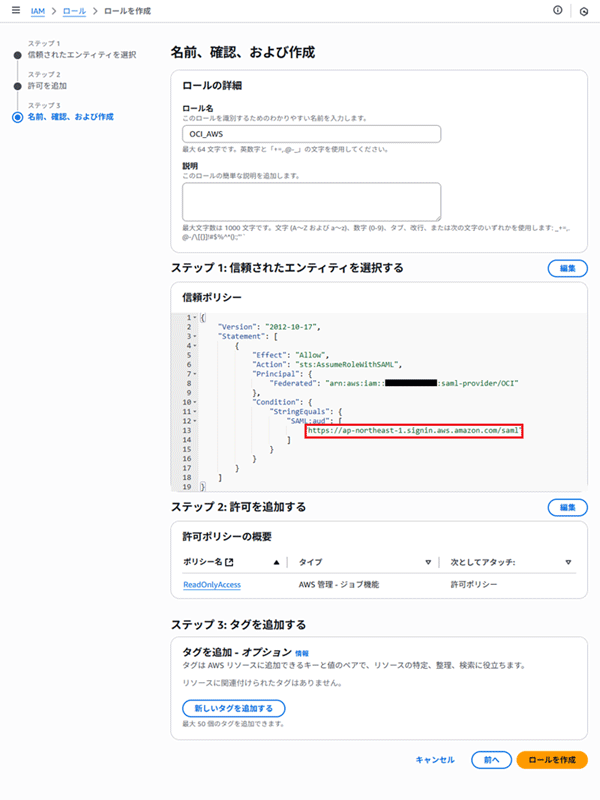Go to IAM breadcrumb link
This screenshot has width=600, height=800.
click(x=38, y=11)
